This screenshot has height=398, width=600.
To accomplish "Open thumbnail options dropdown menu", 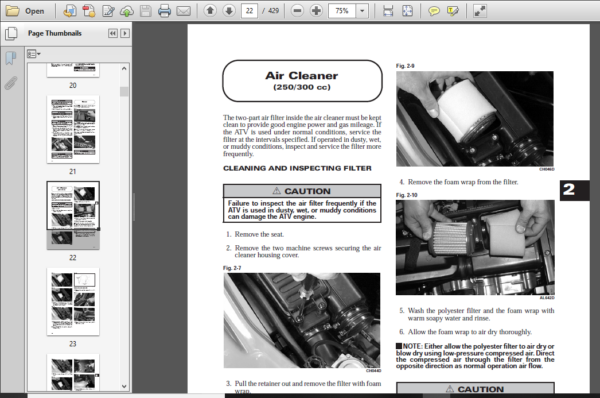I will coord(34,54).
